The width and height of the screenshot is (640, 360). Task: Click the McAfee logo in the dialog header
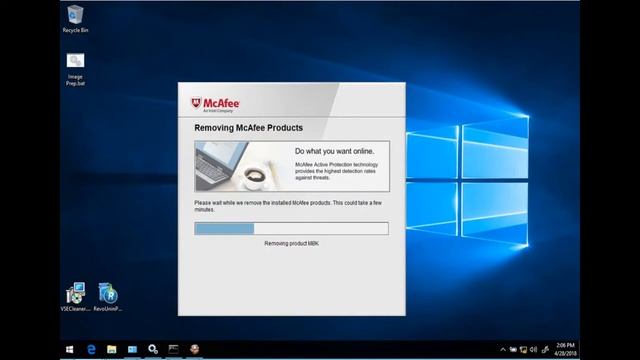point(216,104)
